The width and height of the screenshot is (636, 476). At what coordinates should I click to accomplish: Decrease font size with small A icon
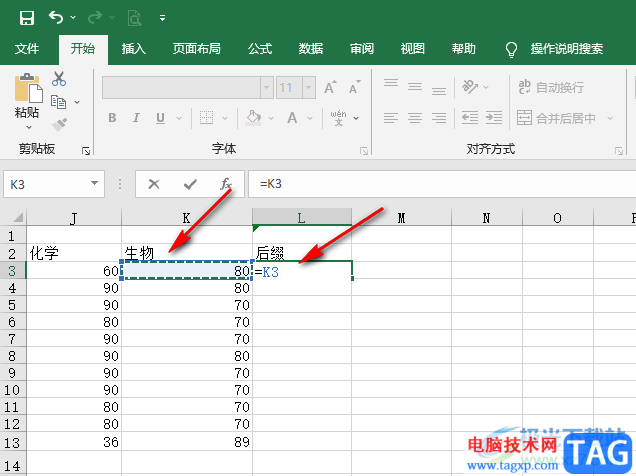pyautogui.click(x=355, y=87)
